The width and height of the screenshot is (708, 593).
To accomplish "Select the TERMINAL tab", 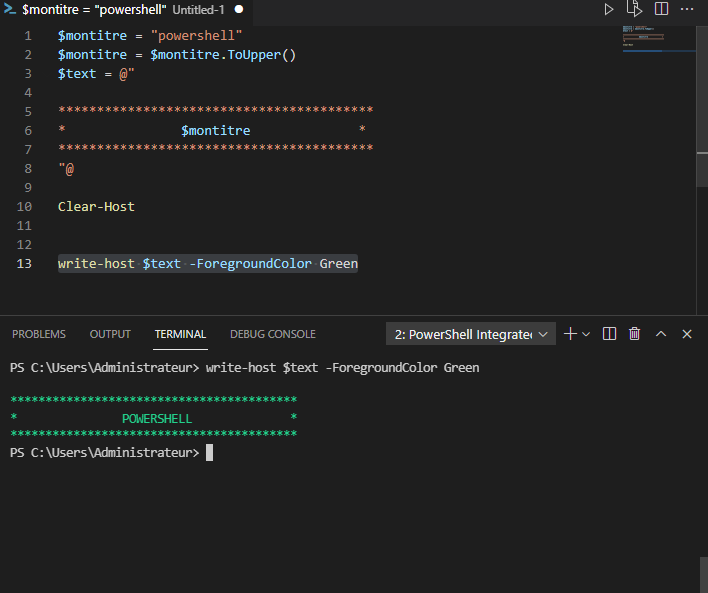I will click(180, 334).
